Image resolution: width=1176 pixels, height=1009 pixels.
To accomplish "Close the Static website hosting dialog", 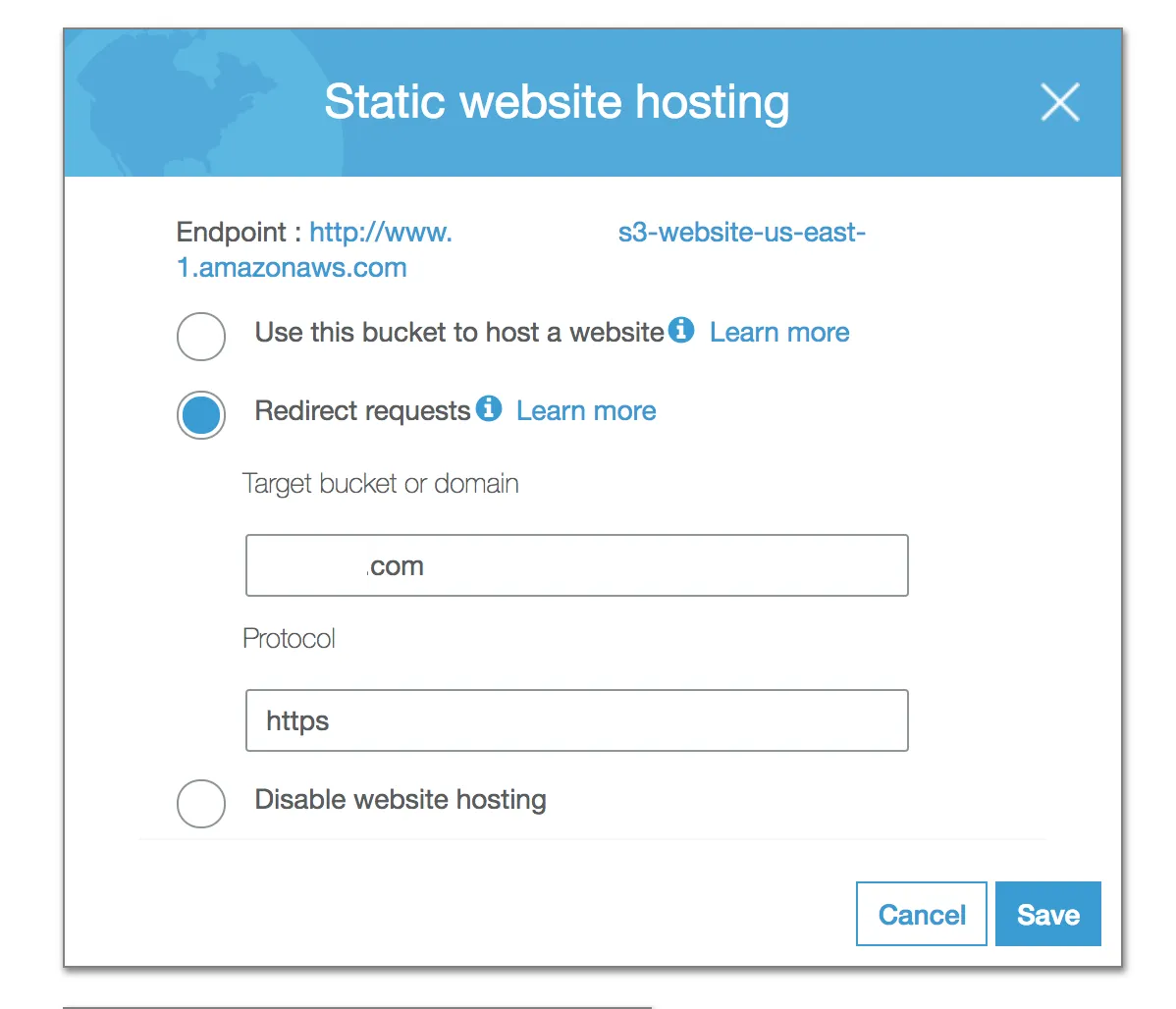I will coord(1059,102).
